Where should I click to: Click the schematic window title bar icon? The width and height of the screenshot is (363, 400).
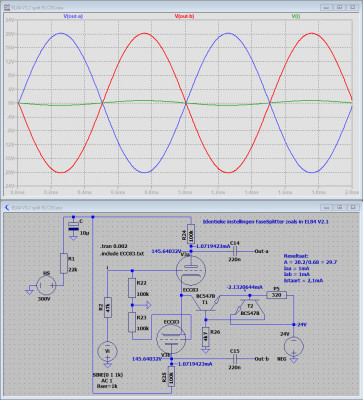[7, 207]
